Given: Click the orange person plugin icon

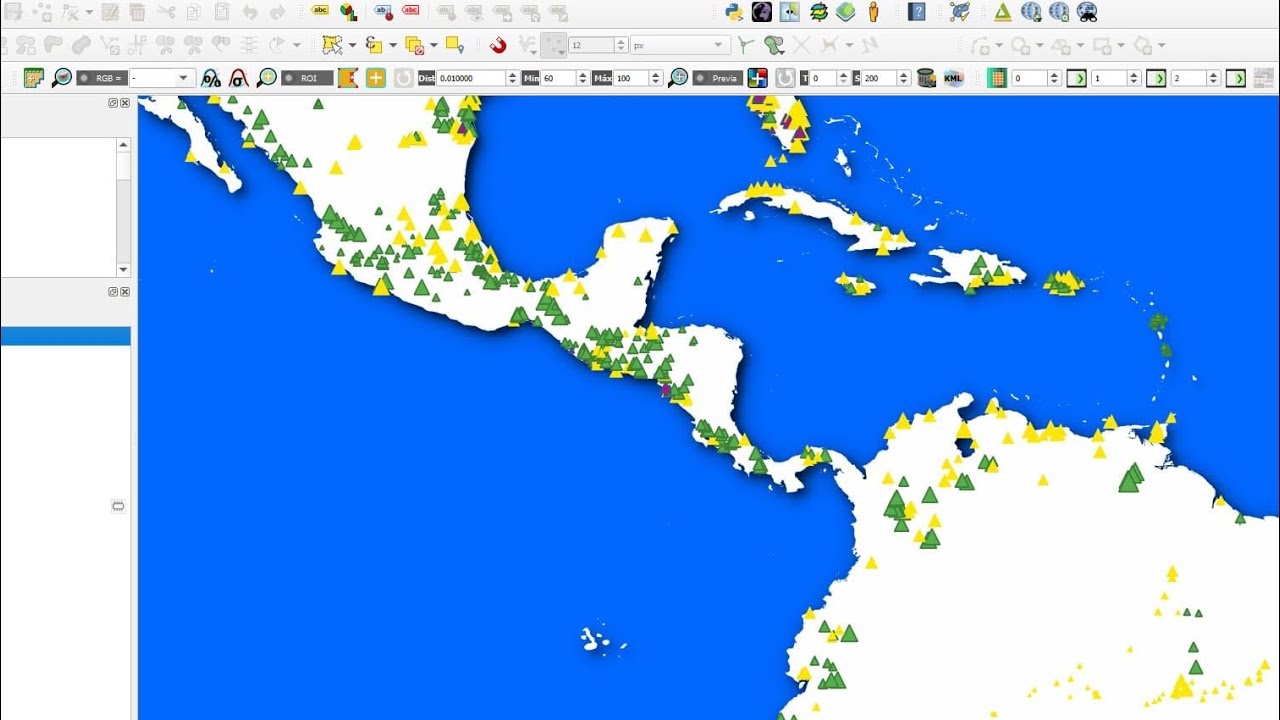Looking at the screenshot, I should [874, 12].
